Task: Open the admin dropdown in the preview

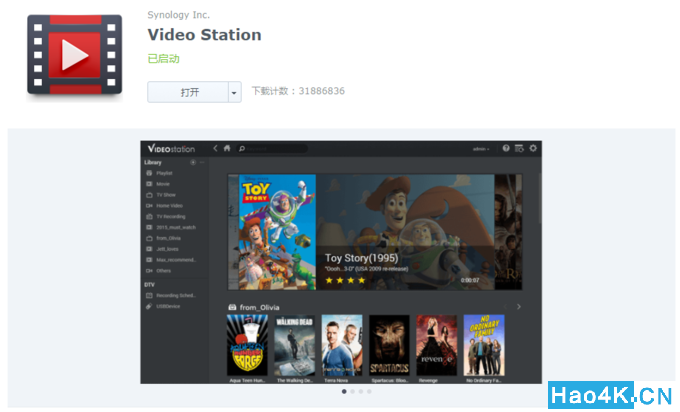Action: [x=481, y=149]
